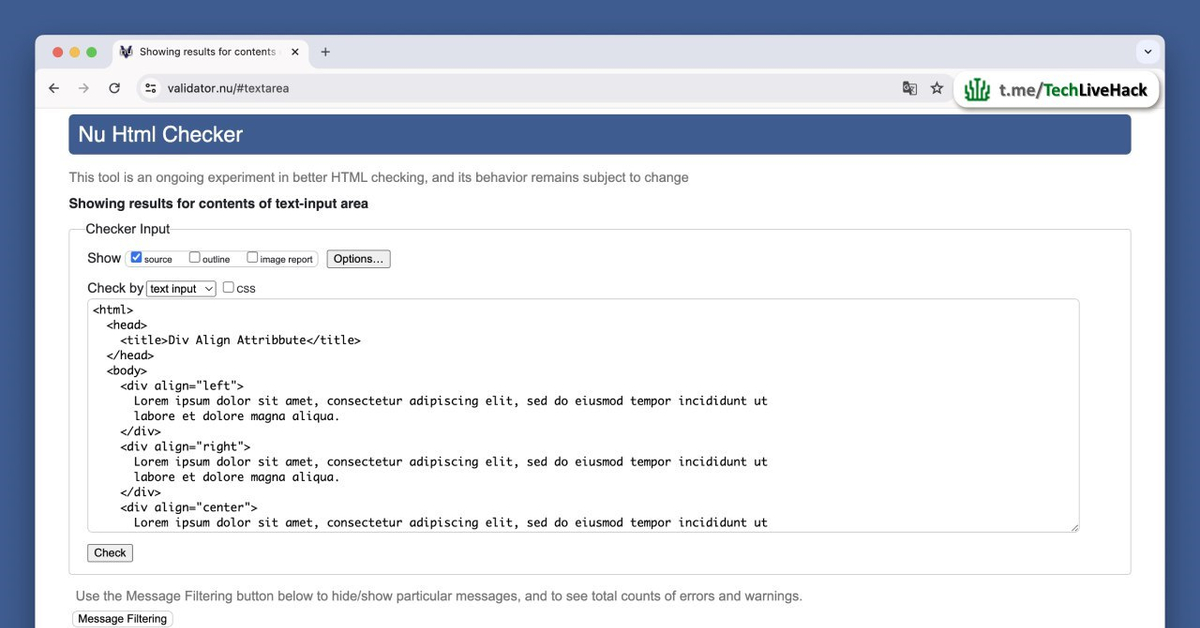The image size is (1200, 628).
Task: Open site information icon in address bar
Action: pyautogui.click(x=150, y=88)
